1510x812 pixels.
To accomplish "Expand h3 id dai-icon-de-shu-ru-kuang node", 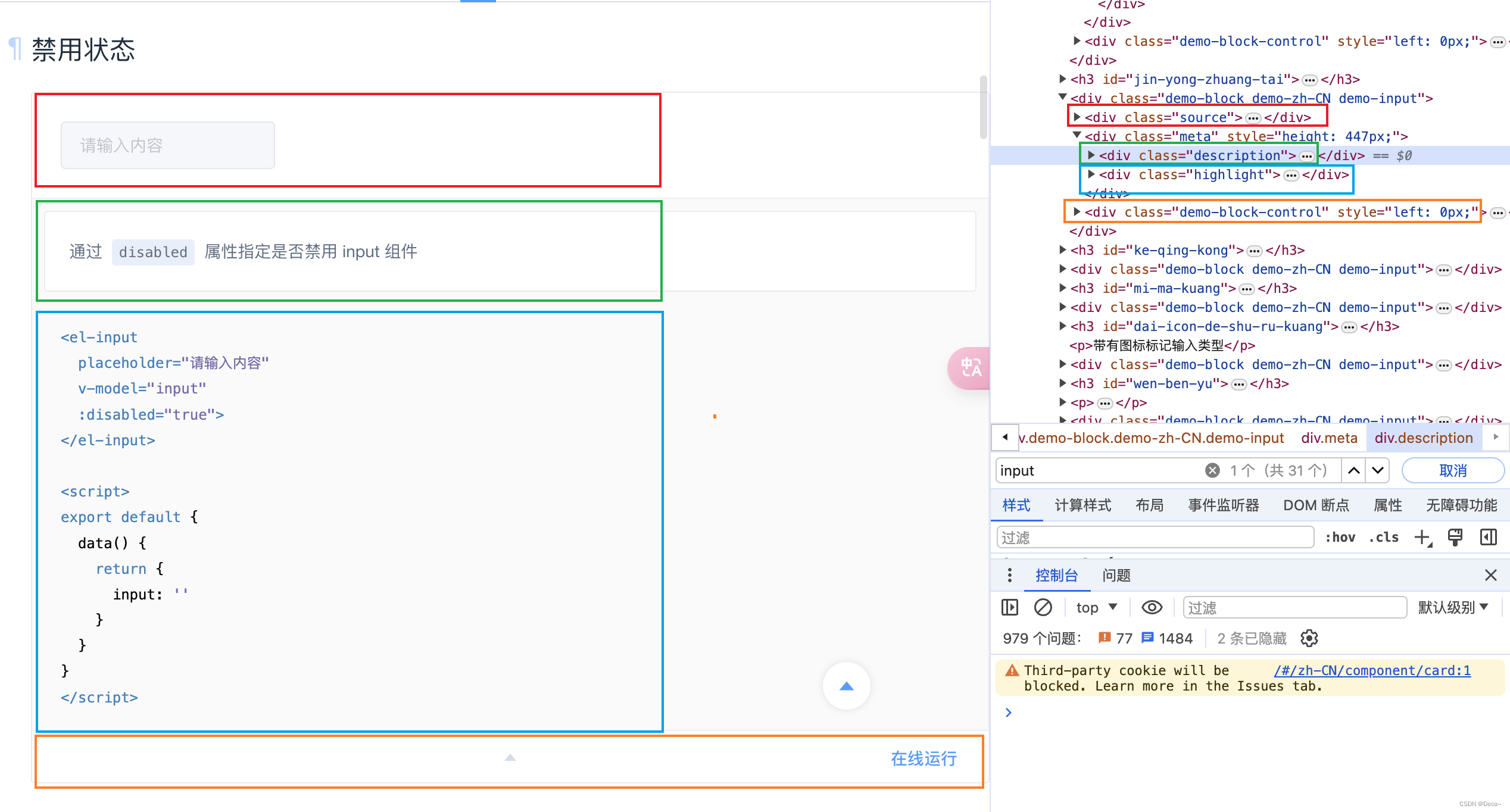I will (x=1063, y=326).
